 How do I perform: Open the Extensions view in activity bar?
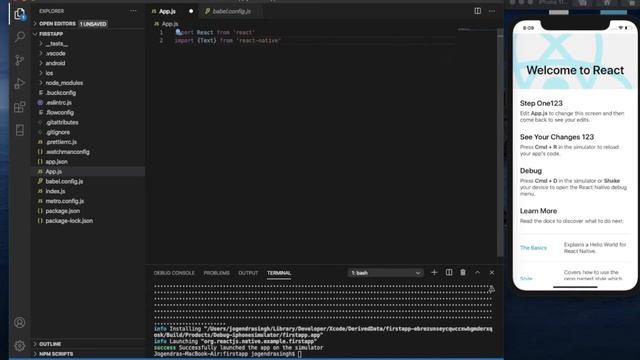[20, 107]
